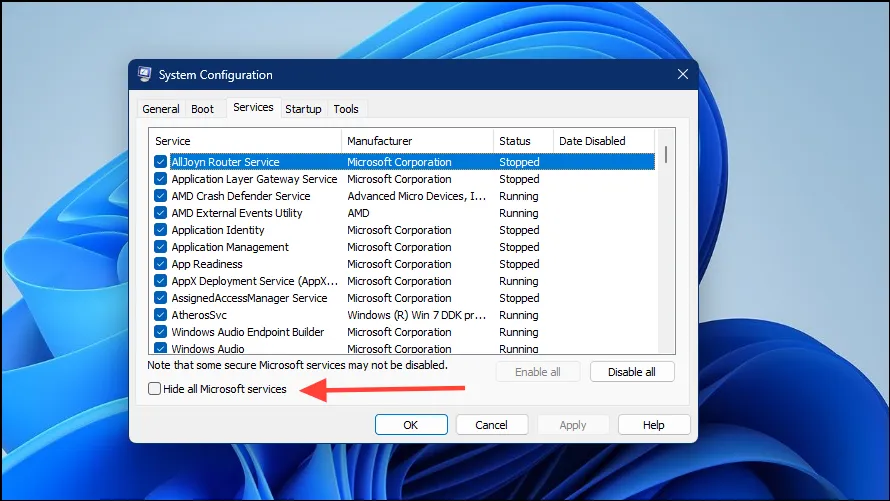Toggle the AtherosSvc service checkbox
The image size is (890, 501).
[x=160, y=315]
